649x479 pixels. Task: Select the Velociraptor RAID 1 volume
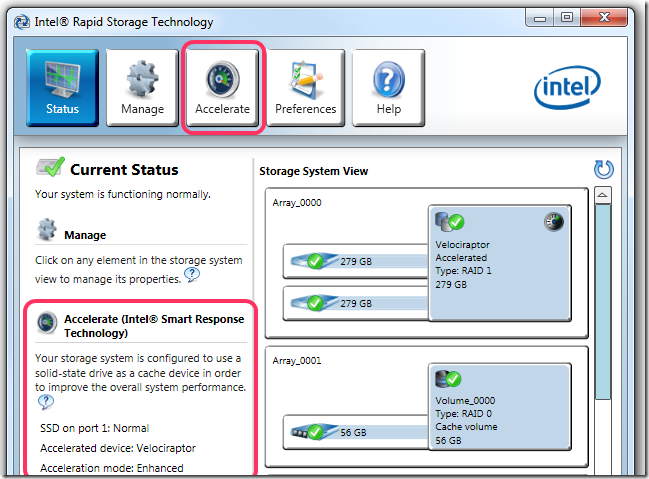500,262
